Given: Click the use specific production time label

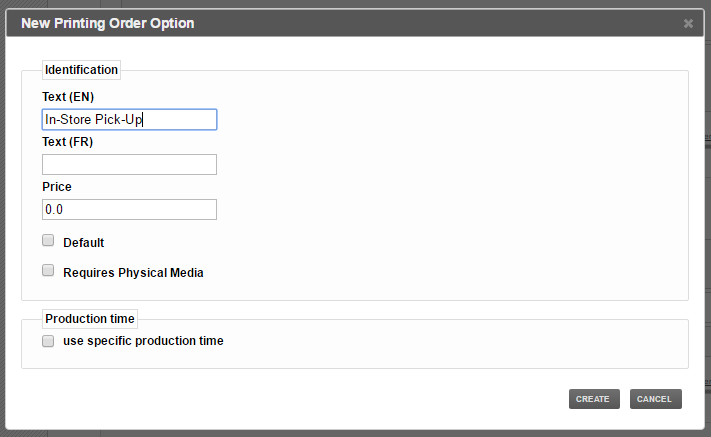Looking at the screenshot, I should 143,341.
